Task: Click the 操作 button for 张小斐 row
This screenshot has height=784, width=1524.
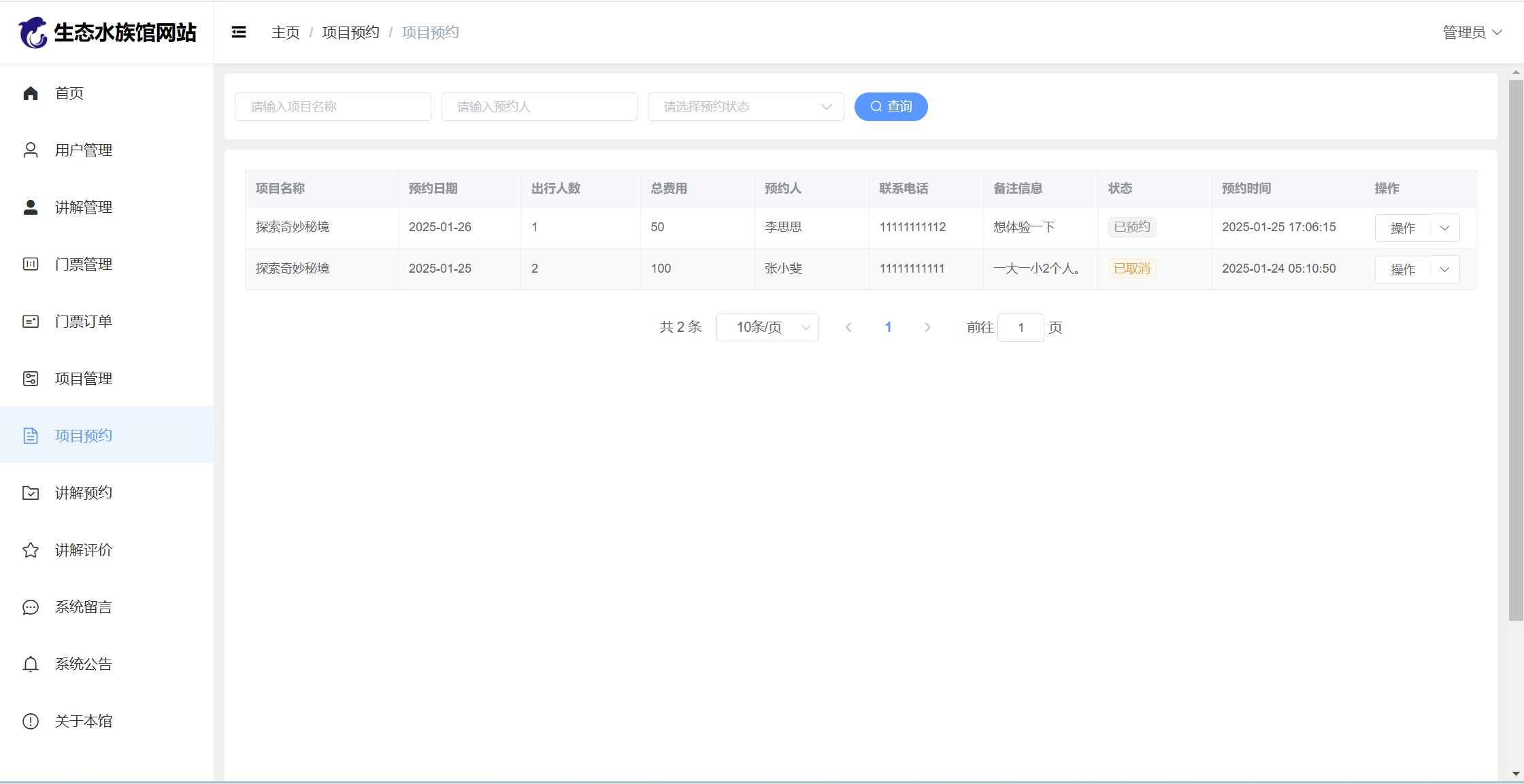Action: pos(1402,269)
